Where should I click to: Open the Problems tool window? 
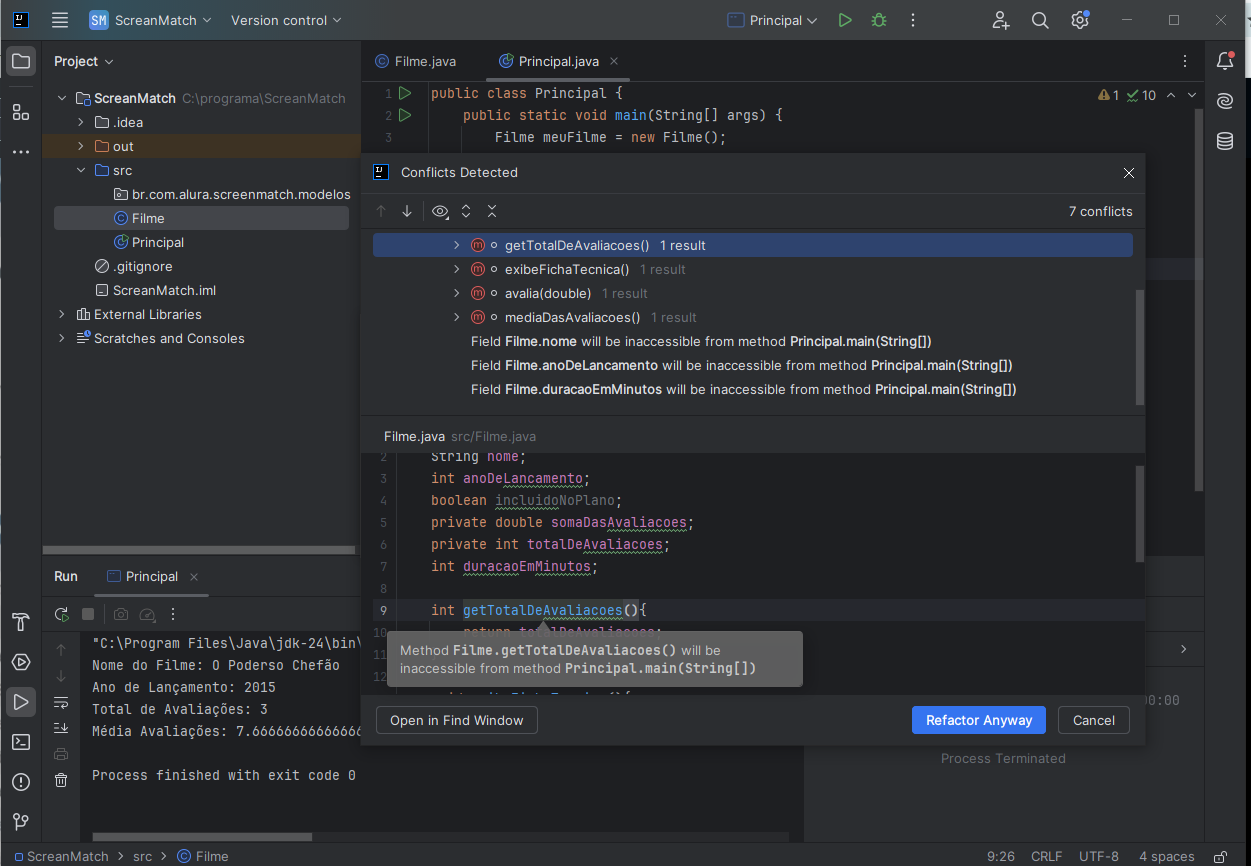tap(21, 782)
